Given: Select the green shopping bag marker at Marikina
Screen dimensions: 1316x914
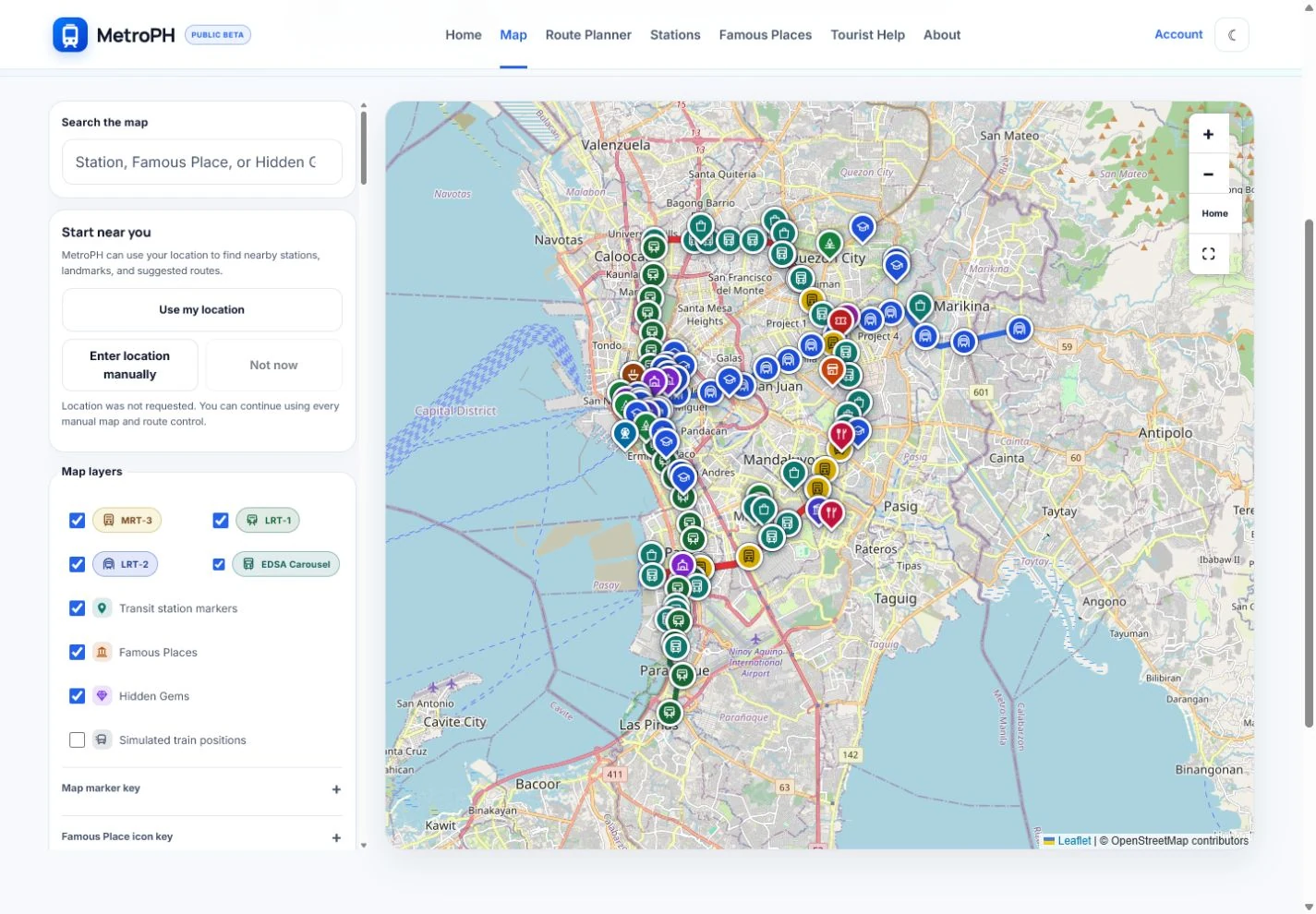Looking at the screenshot, I should point(920,306).
